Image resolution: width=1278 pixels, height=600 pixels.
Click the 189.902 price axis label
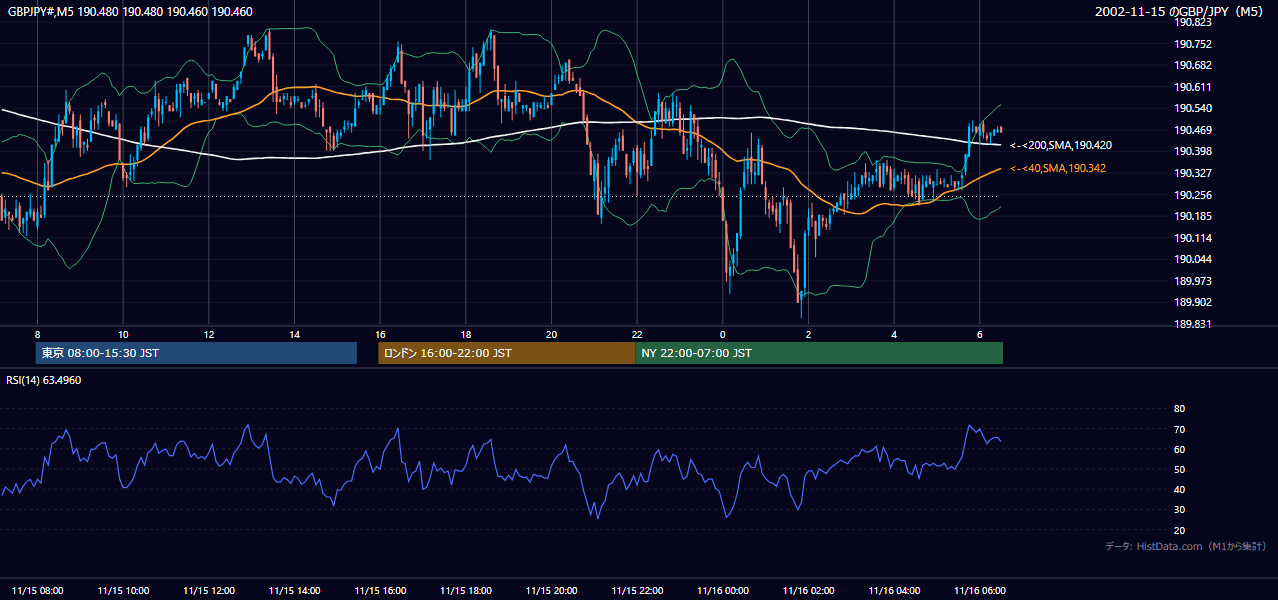click(1192, 302)
